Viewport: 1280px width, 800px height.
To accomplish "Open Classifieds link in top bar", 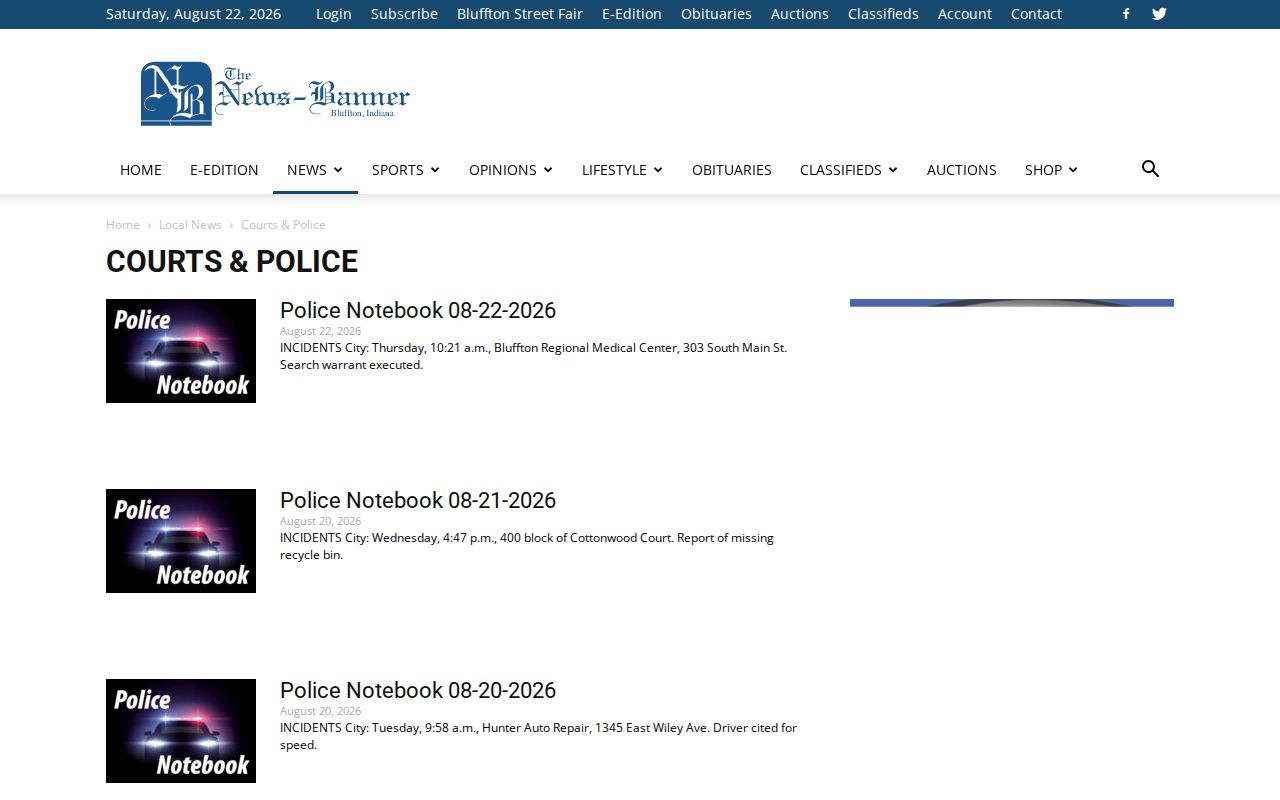I will 883,14.
